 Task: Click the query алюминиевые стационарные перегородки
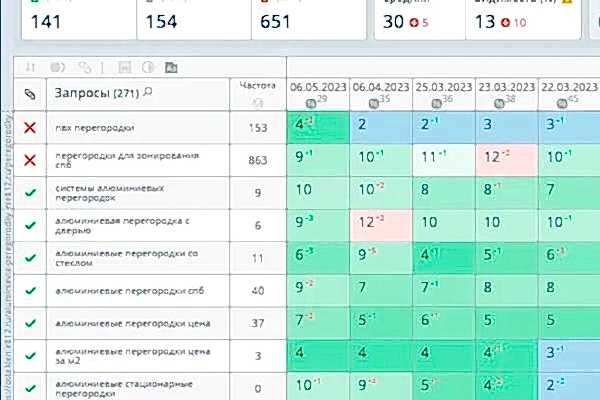(x=124, y=389)
